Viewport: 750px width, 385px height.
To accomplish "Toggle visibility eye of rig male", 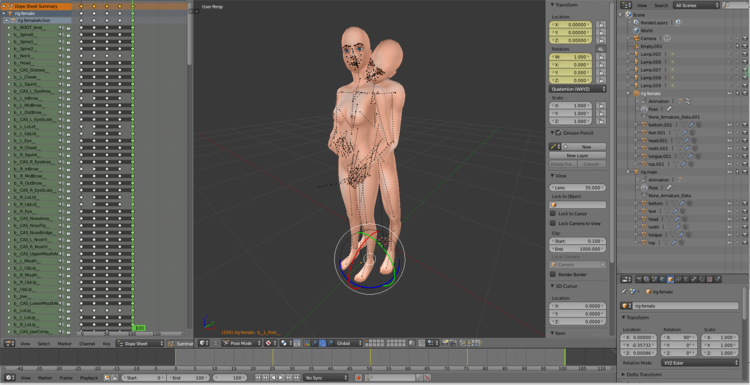I will point(729,172).
